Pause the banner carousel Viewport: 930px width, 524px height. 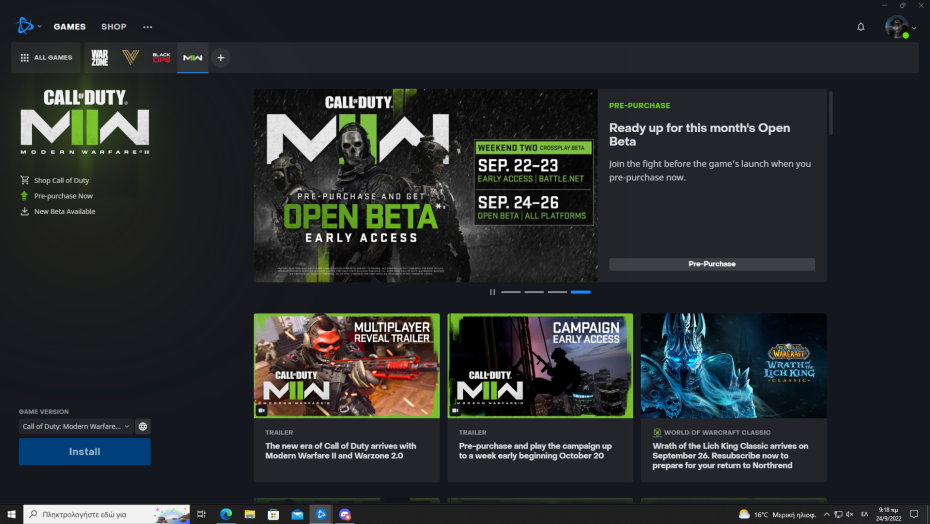tap(492, 292)
